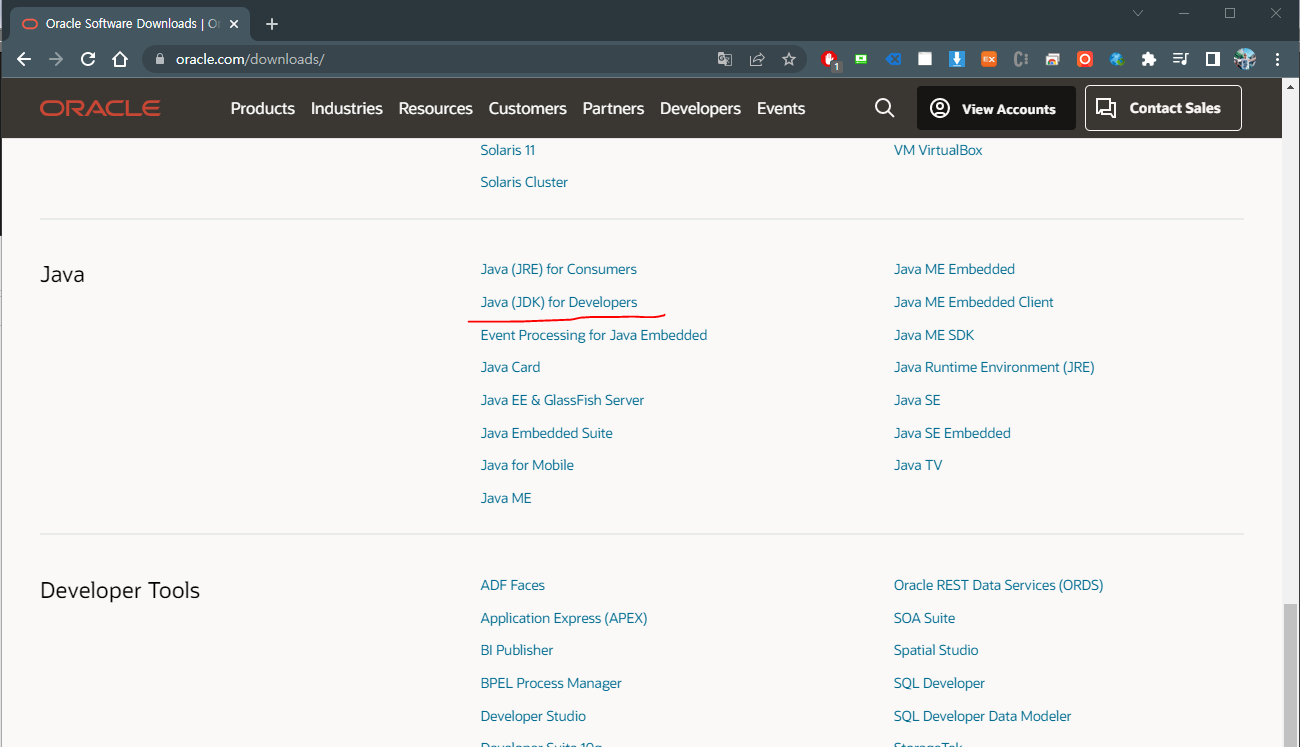Open the Spatial Studio link
The width and height of the screenshot is (1300, 747).
click(x=936, y=650)
